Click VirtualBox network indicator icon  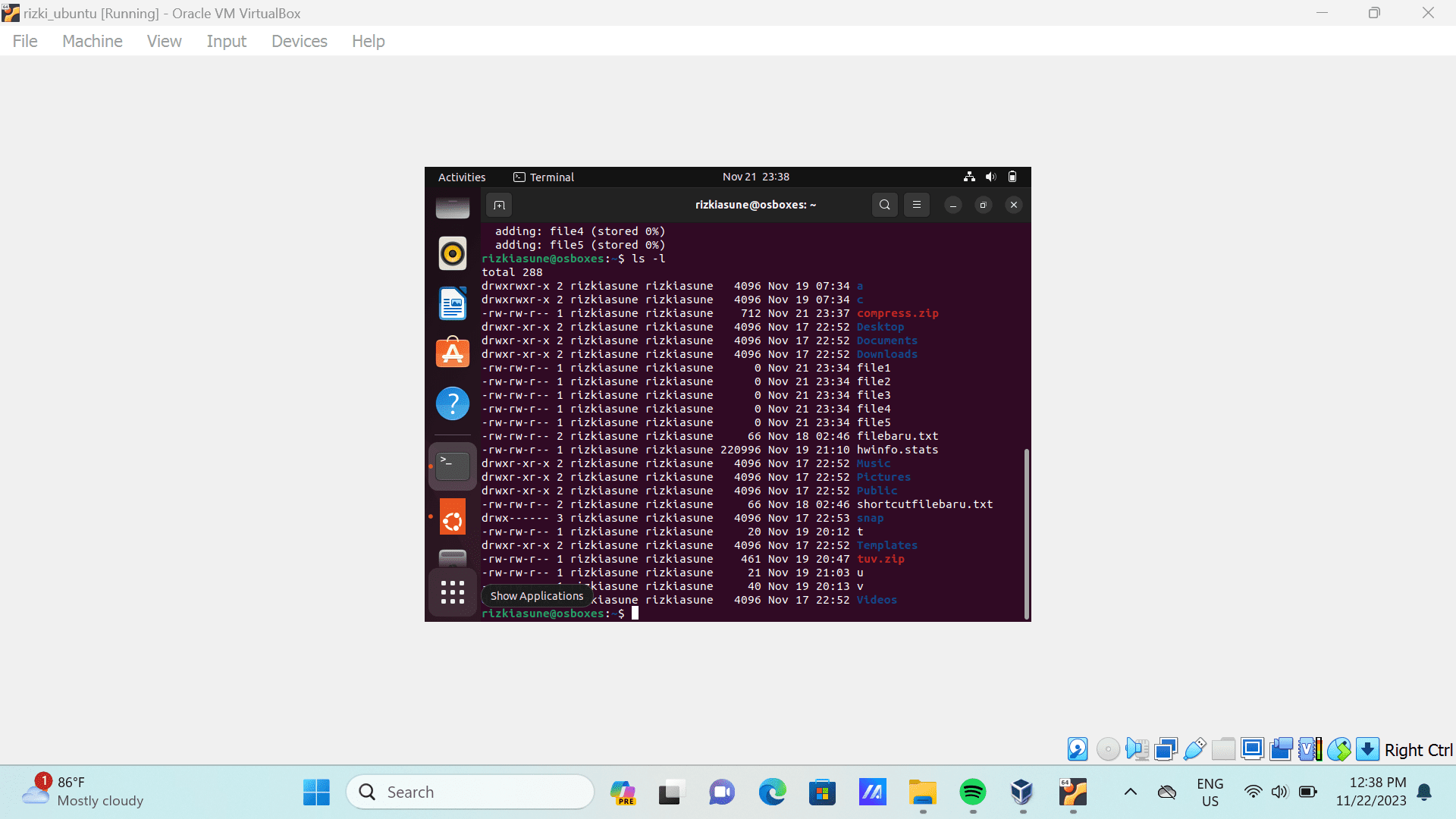[x=1166, y=749]
